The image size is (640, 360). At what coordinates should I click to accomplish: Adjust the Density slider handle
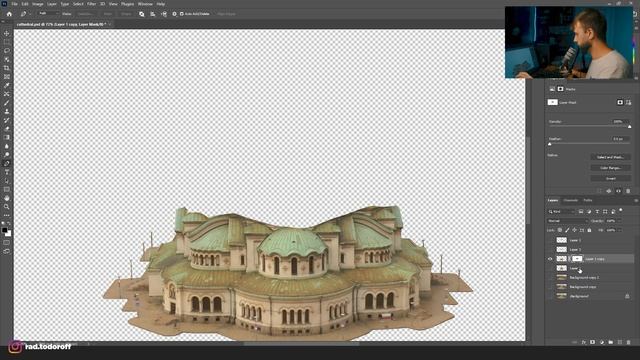pos(629,127)
